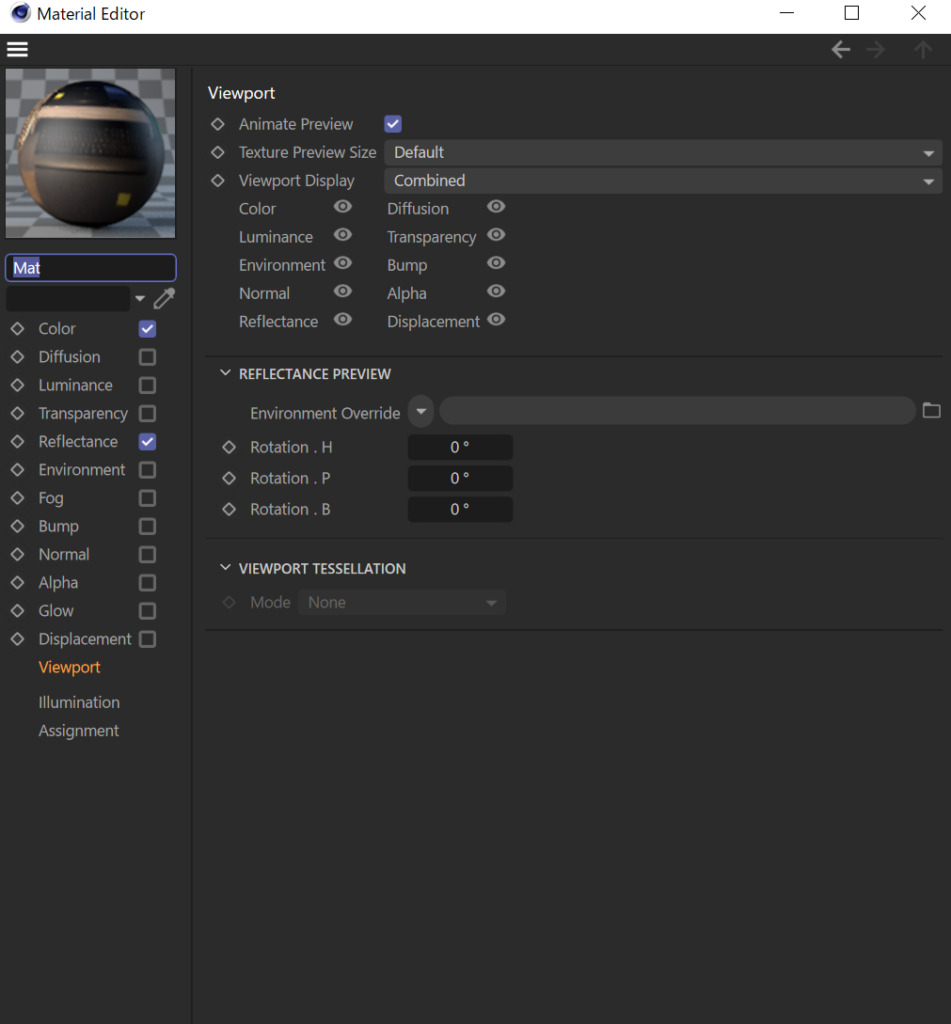Click keyframe diamond next to Rotation . H
This screenshot has width=951, height=1024.
pyautogui.click(x=229, y=447)
